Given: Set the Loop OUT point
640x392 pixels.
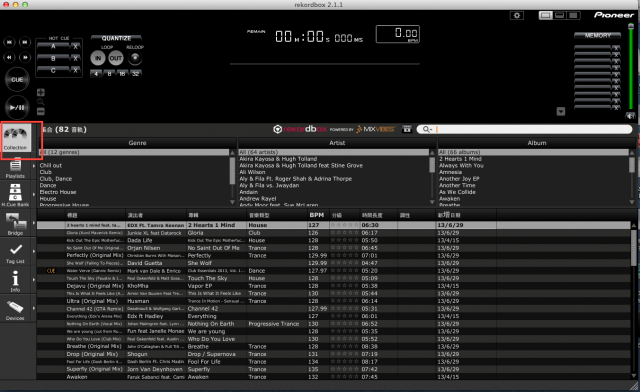Looking at the screenshot, I should tap(116, 58).
